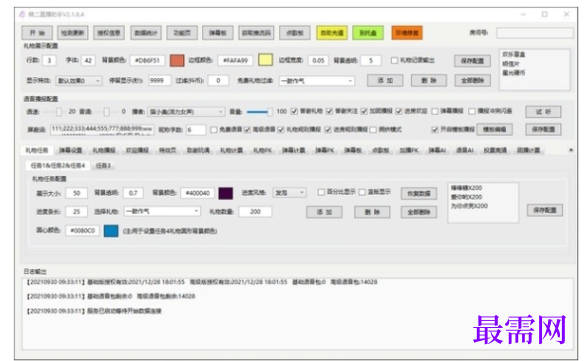This screenshot has width=585, height=361.
Task: Switch to the 弹幕设置 tab
Action: click(71, 150)
